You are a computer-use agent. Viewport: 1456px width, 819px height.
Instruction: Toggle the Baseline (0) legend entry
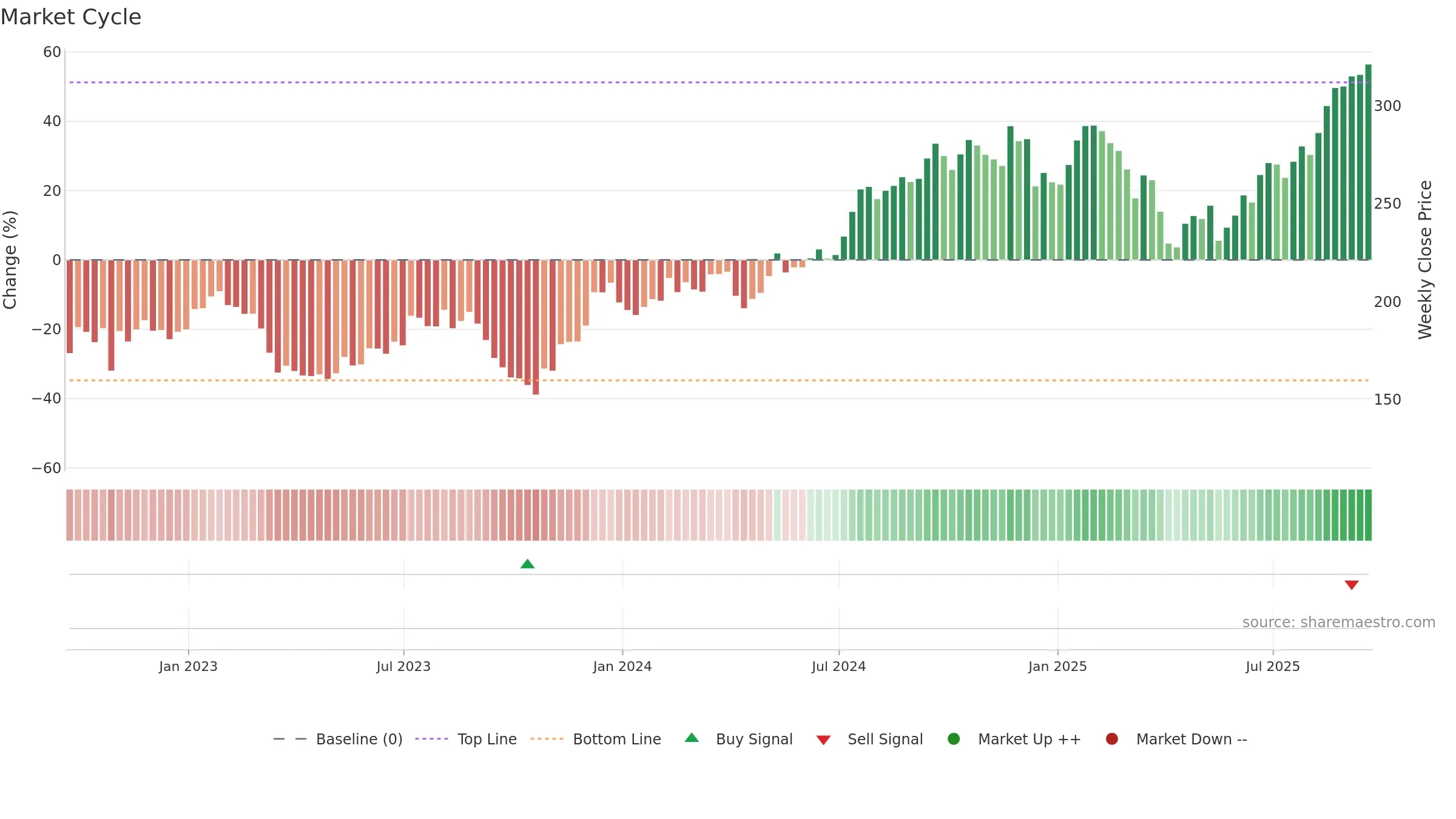(338, 739)
